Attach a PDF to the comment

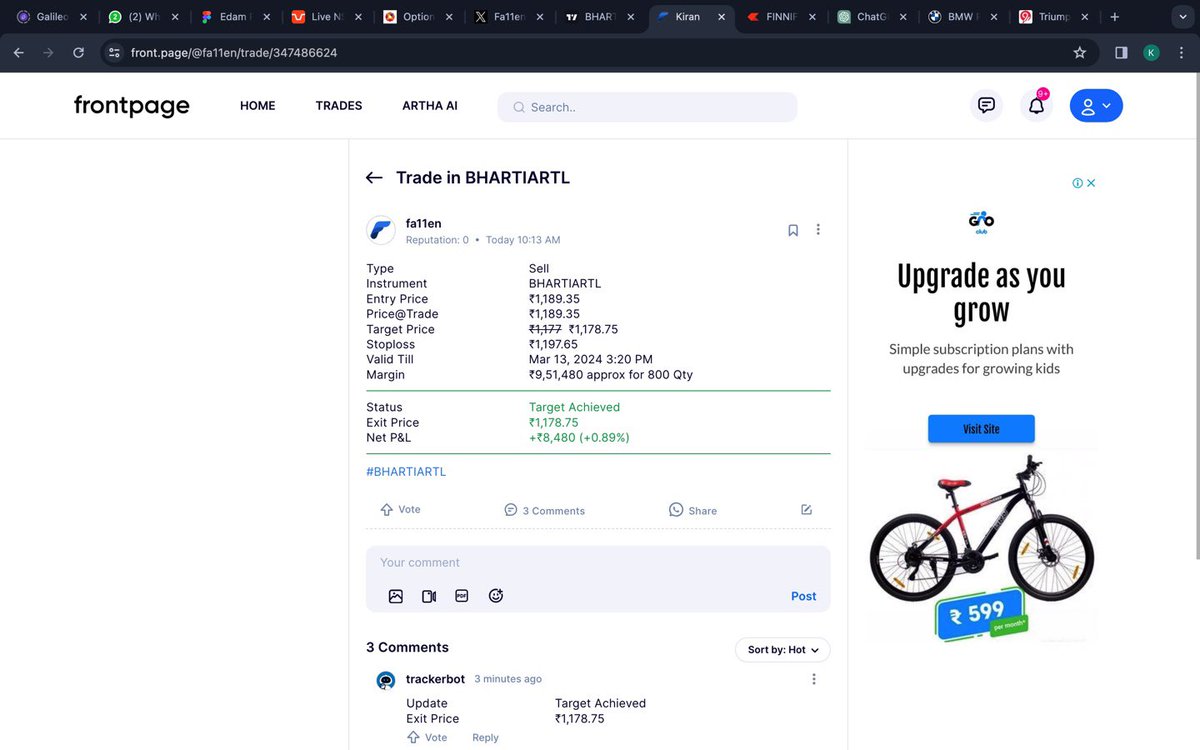tap(462, 596)
